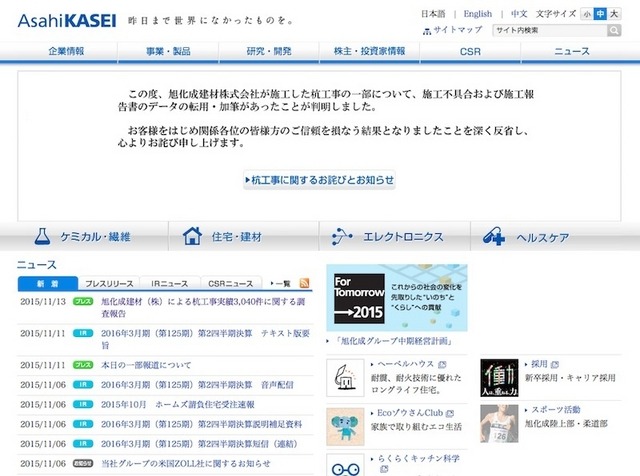Click external link icon beside 採用
This screenshot has height=476, width=640.
coord(555,364)
